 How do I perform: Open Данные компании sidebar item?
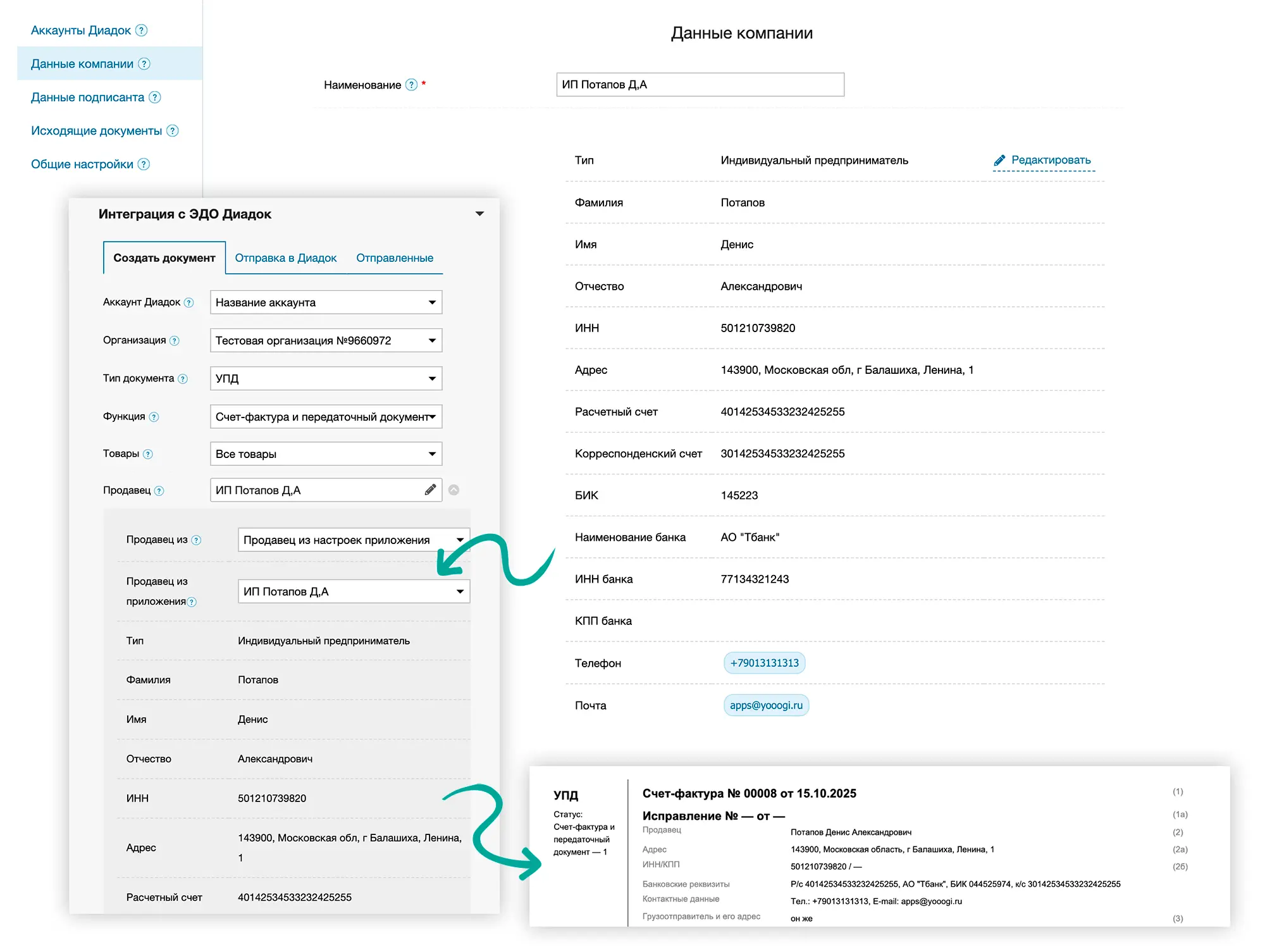click(x=82, y=64)
